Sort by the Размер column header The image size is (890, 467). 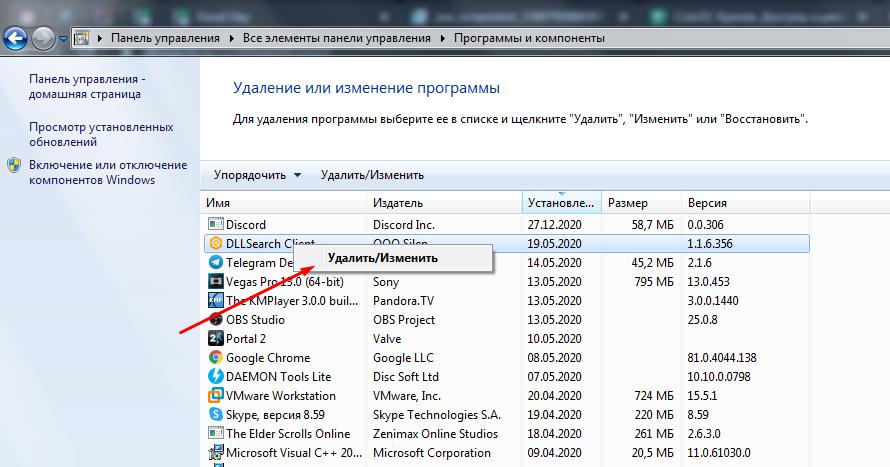coord(641,203)
